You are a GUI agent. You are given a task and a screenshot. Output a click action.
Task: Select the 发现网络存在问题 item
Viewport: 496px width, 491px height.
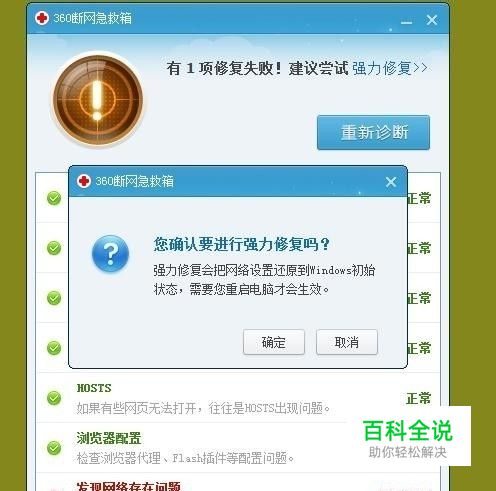(129, 486)
